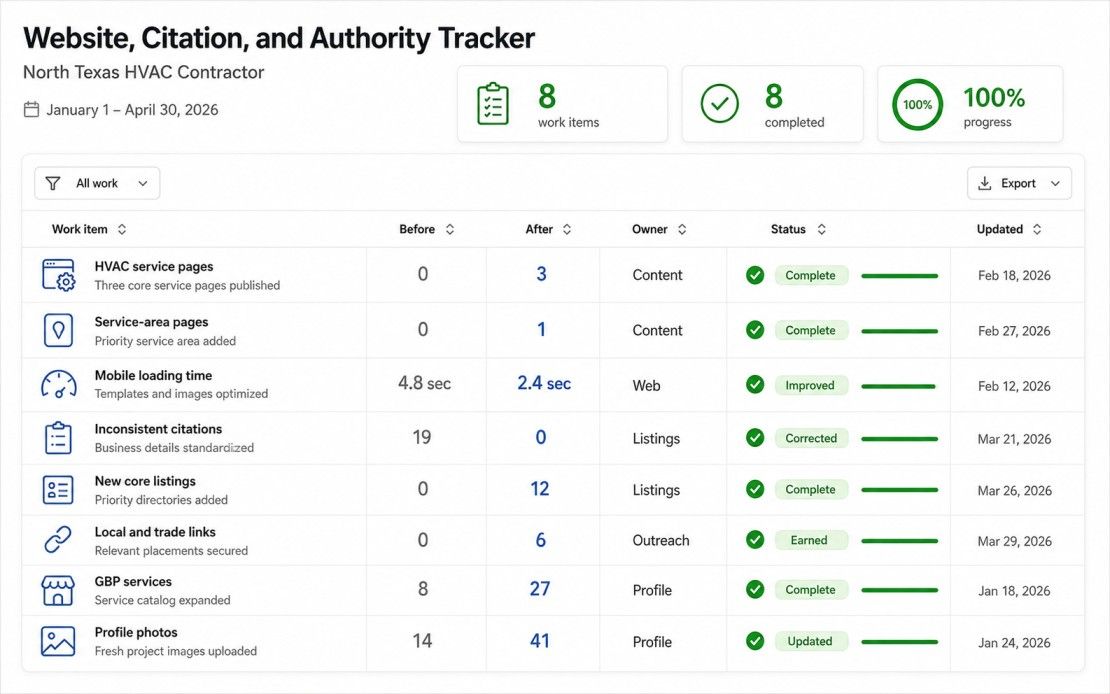Click the Profile photos image icon
The height and width of the screenshot is (694, 1110).
[x=58, y=641]
